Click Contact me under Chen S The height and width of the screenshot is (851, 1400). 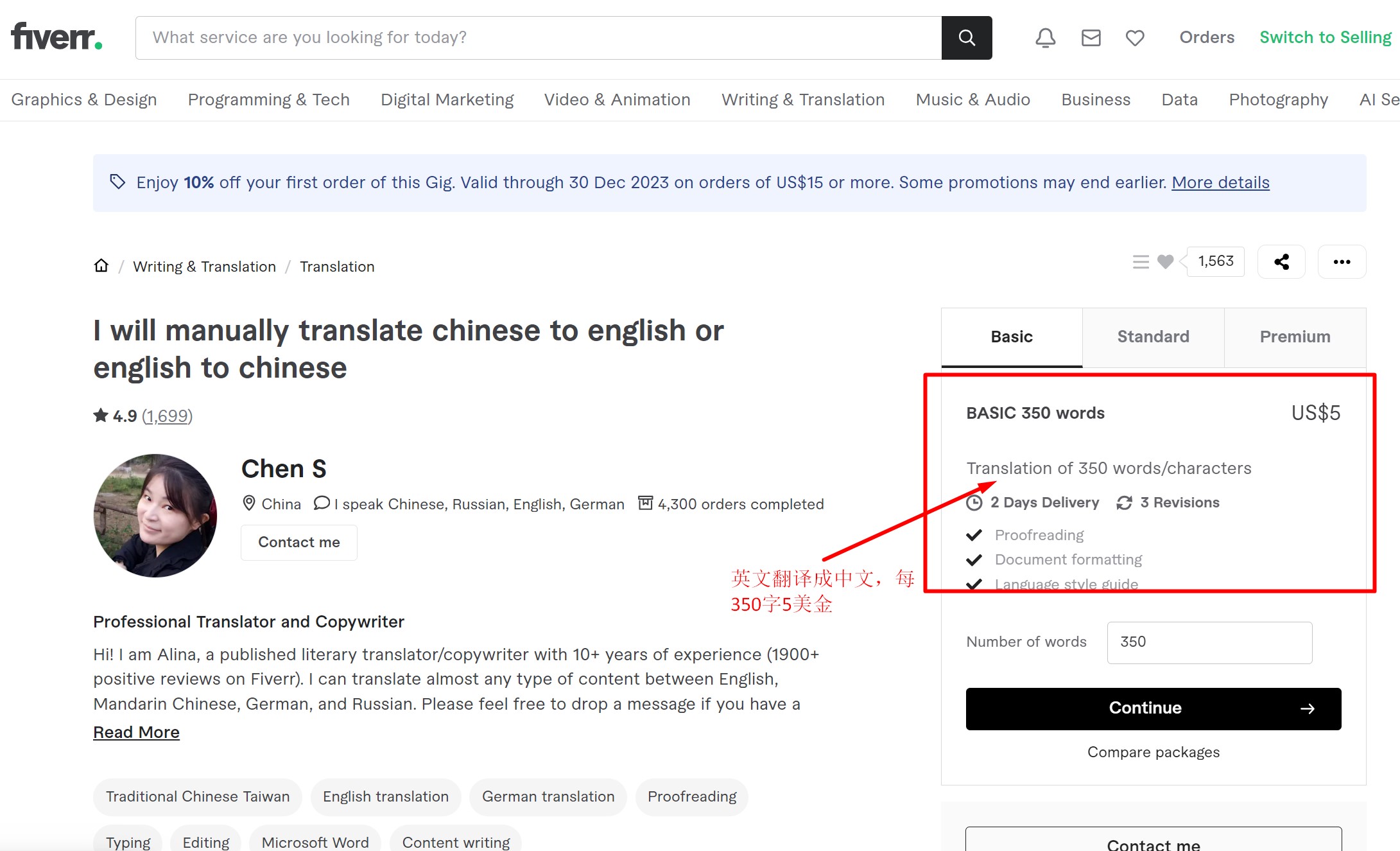click(298, 542)
